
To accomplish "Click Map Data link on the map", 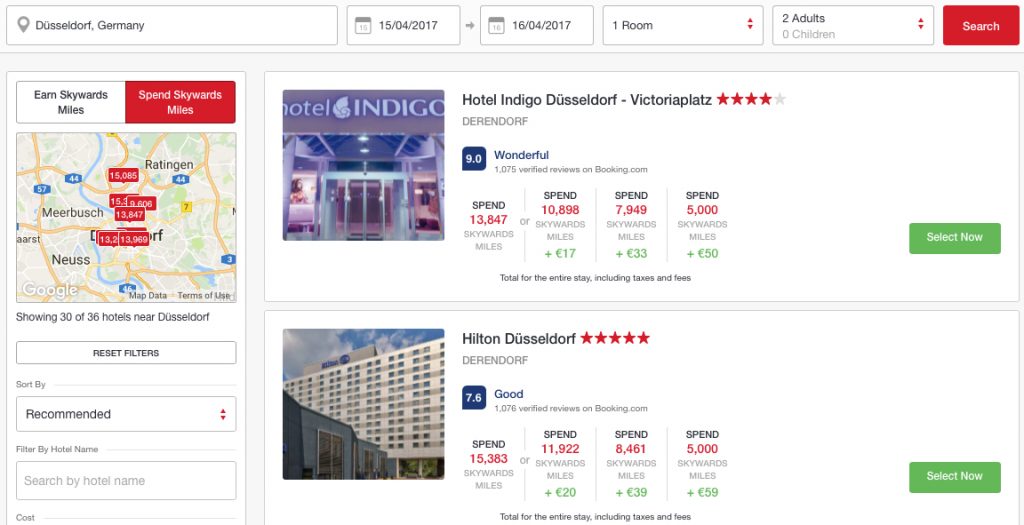I will (148, 296).
